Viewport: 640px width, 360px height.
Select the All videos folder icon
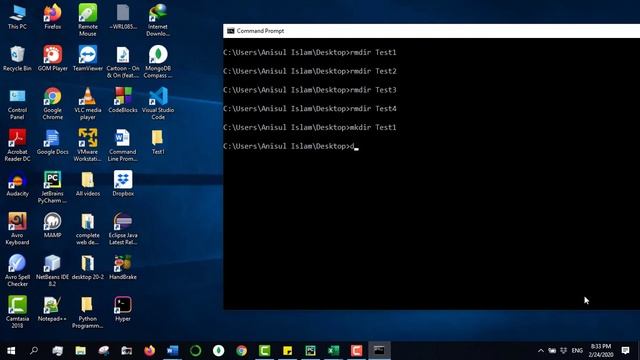[88, 184]
